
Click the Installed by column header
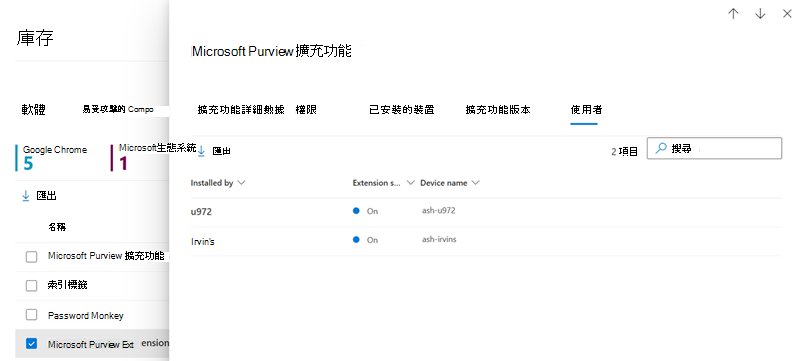[x=212, y=183]
